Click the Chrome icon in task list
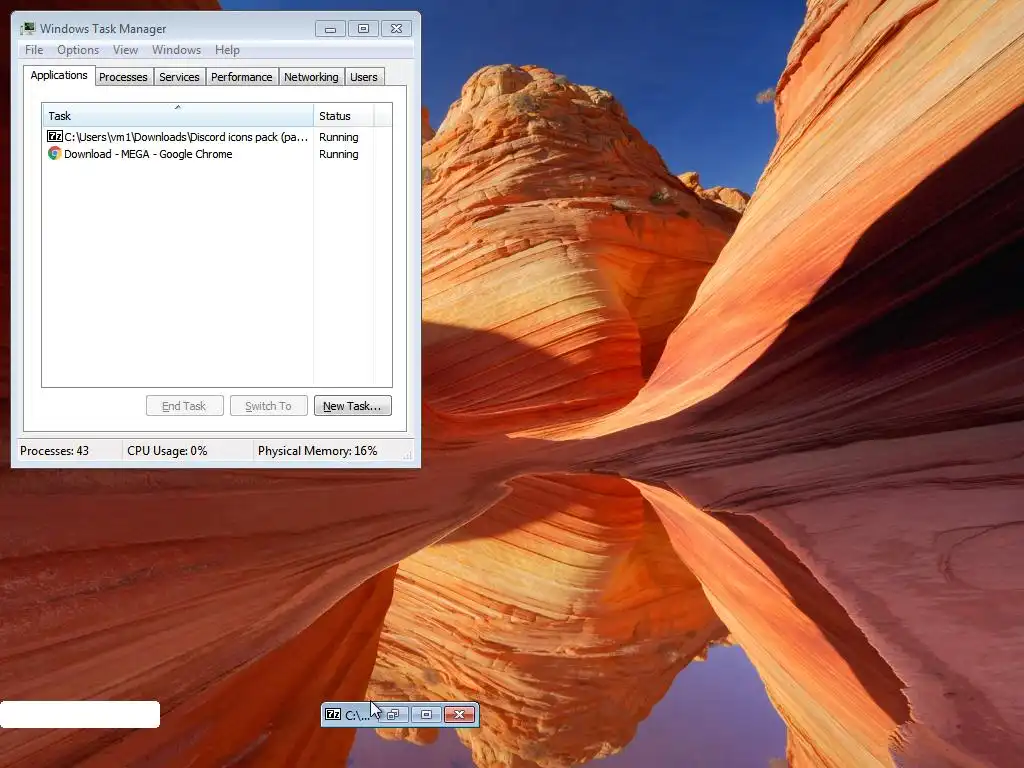1024x768 pixels. tap(55, 153)
